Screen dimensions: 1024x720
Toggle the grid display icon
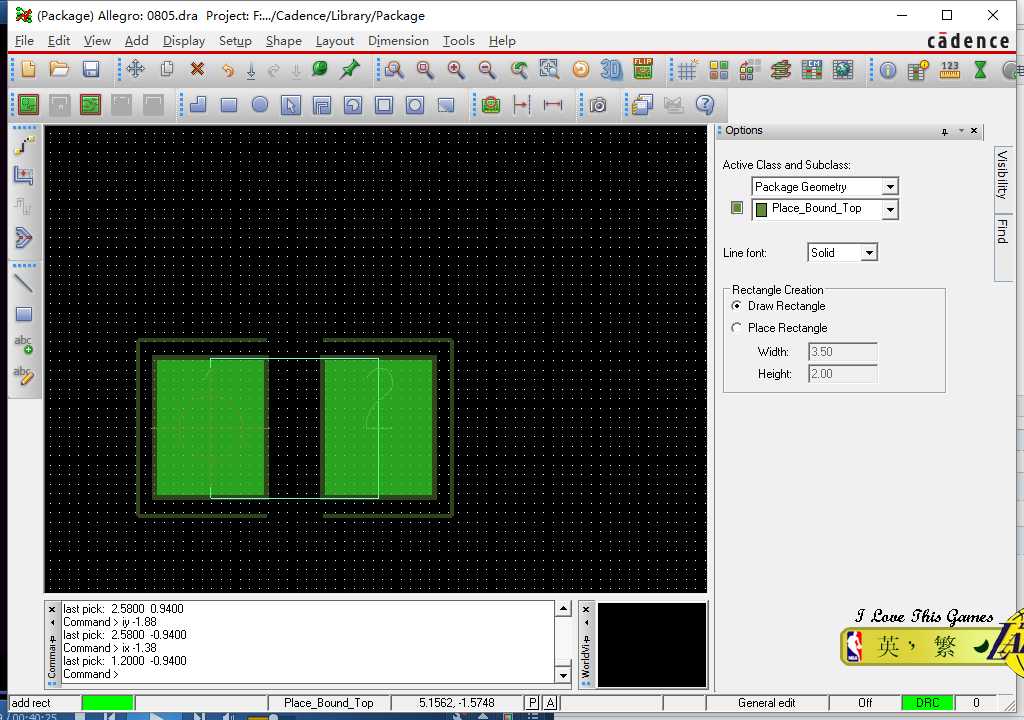(x=686, y=70)
